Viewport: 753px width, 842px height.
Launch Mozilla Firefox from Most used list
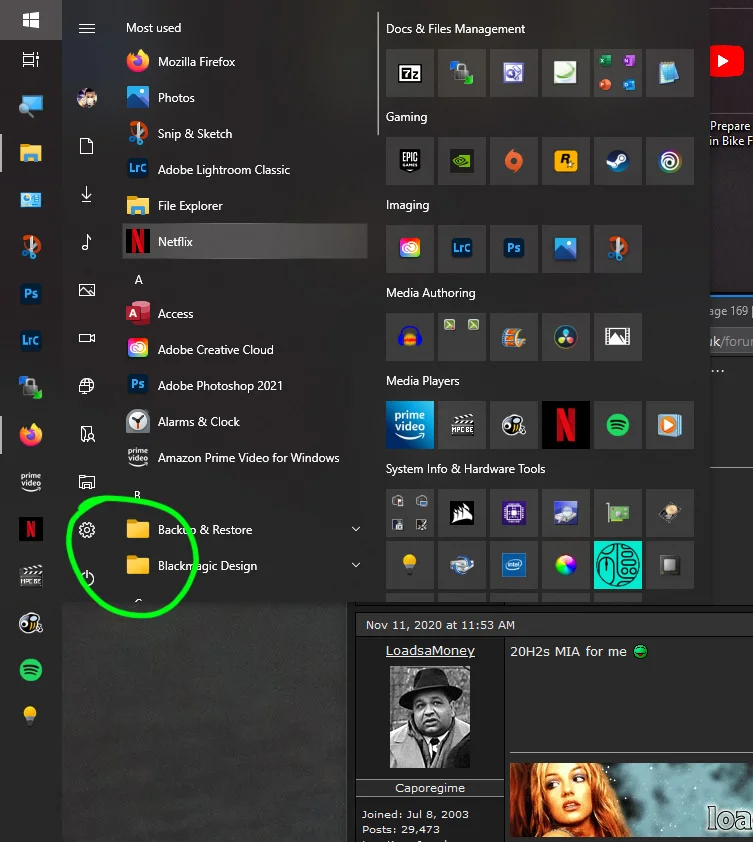245,62
